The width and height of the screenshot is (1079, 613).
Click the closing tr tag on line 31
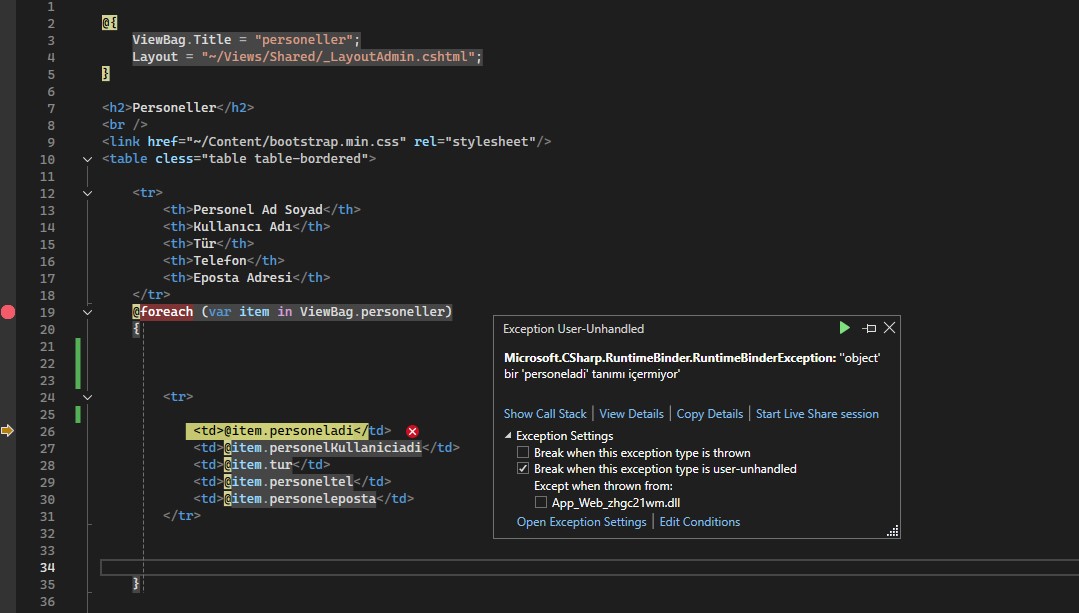point(182,515)
